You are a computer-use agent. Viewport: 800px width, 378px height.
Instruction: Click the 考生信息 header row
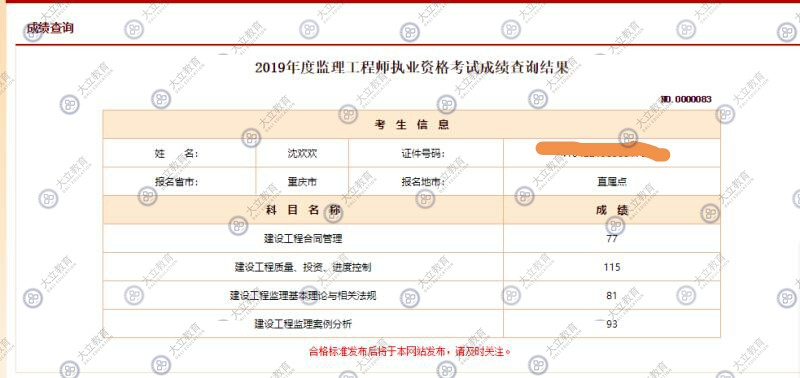(x=411, y=124)
